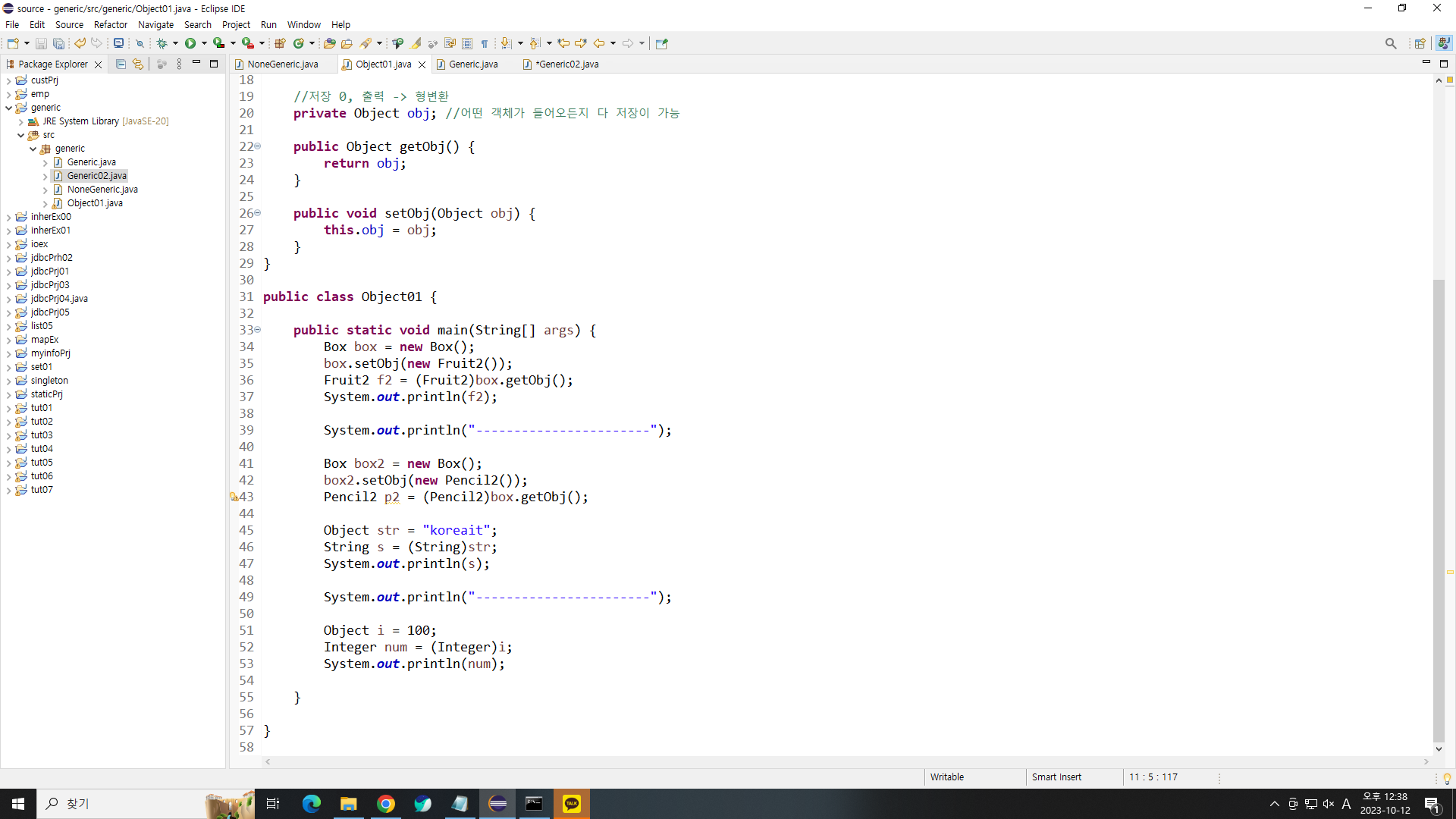Click the Run (green play) toolbar button

pyautogui.click(x=190, y=43)
